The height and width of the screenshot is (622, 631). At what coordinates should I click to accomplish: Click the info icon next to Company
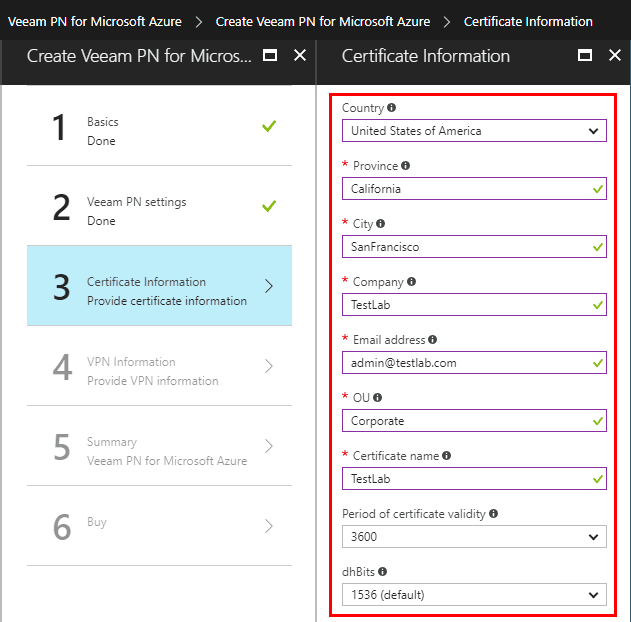point(412,282)
